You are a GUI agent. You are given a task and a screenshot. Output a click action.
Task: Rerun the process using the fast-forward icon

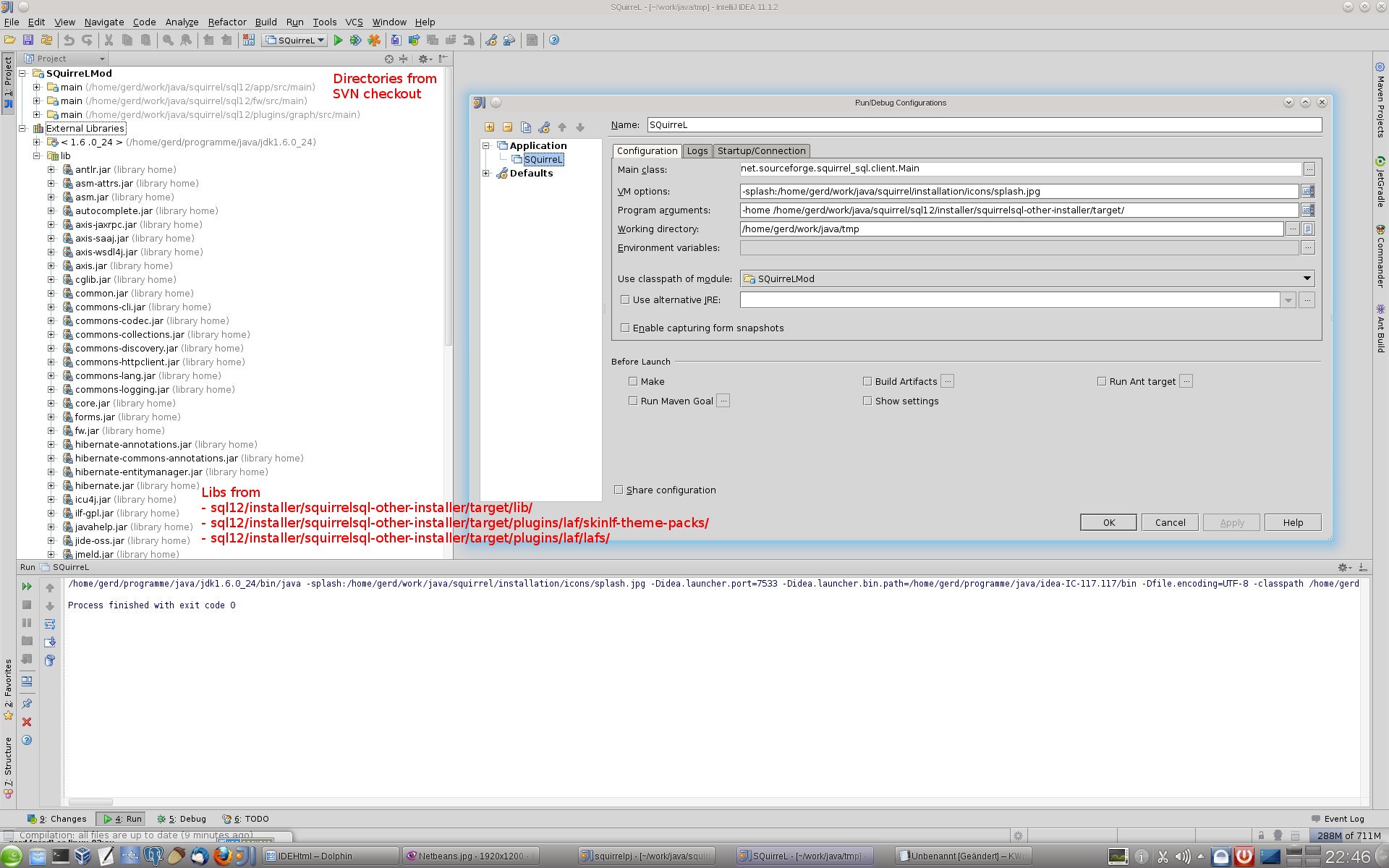pos(27,587)
